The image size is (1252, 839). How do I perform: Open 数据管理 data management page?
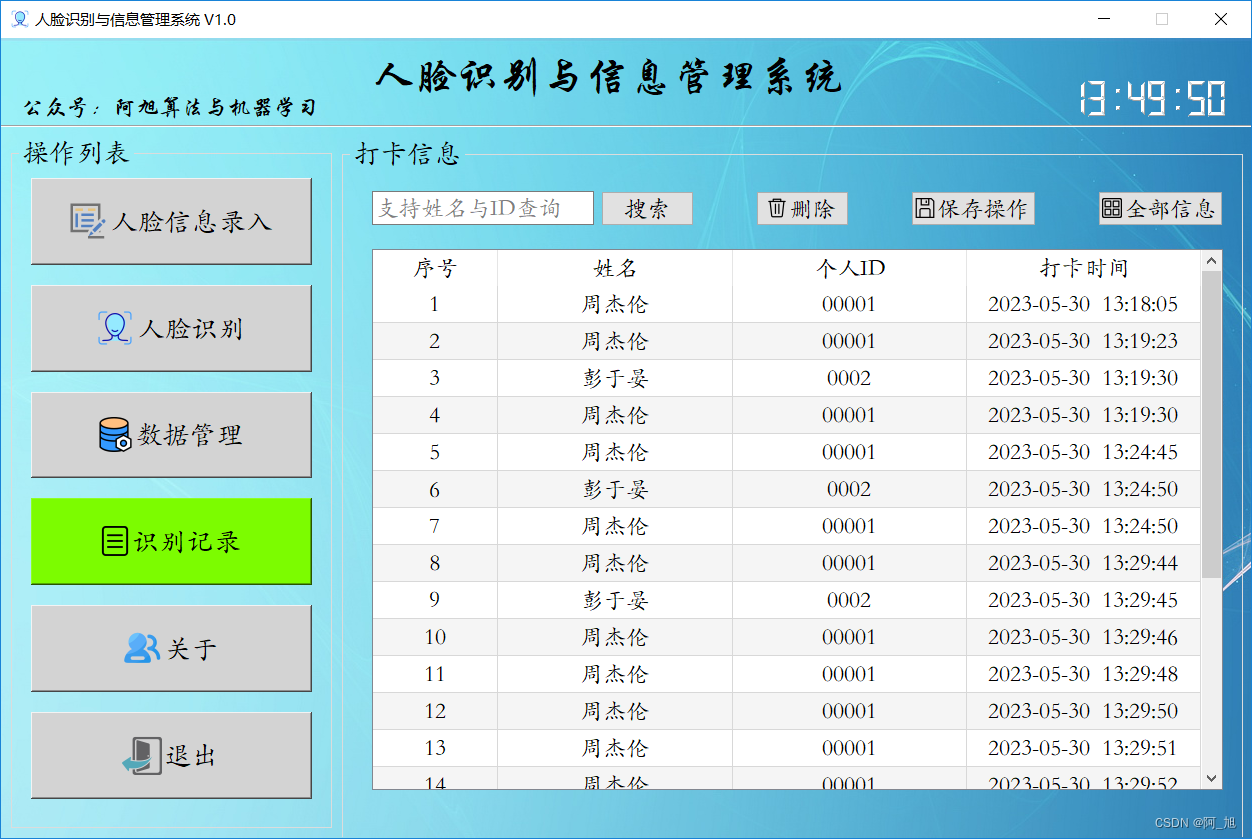(171, 435)
